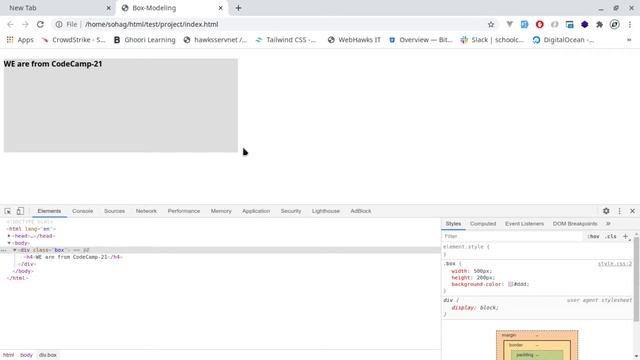Add a new style rule with plus icon

coord(625,236)
